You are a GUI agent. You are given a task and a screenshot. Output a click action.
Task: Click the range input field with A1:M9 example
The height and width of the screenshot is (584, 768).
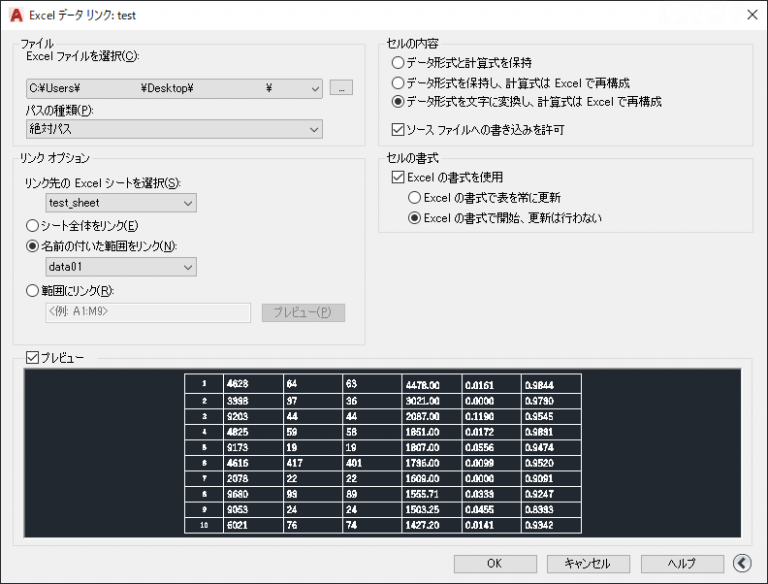[148, 313]
